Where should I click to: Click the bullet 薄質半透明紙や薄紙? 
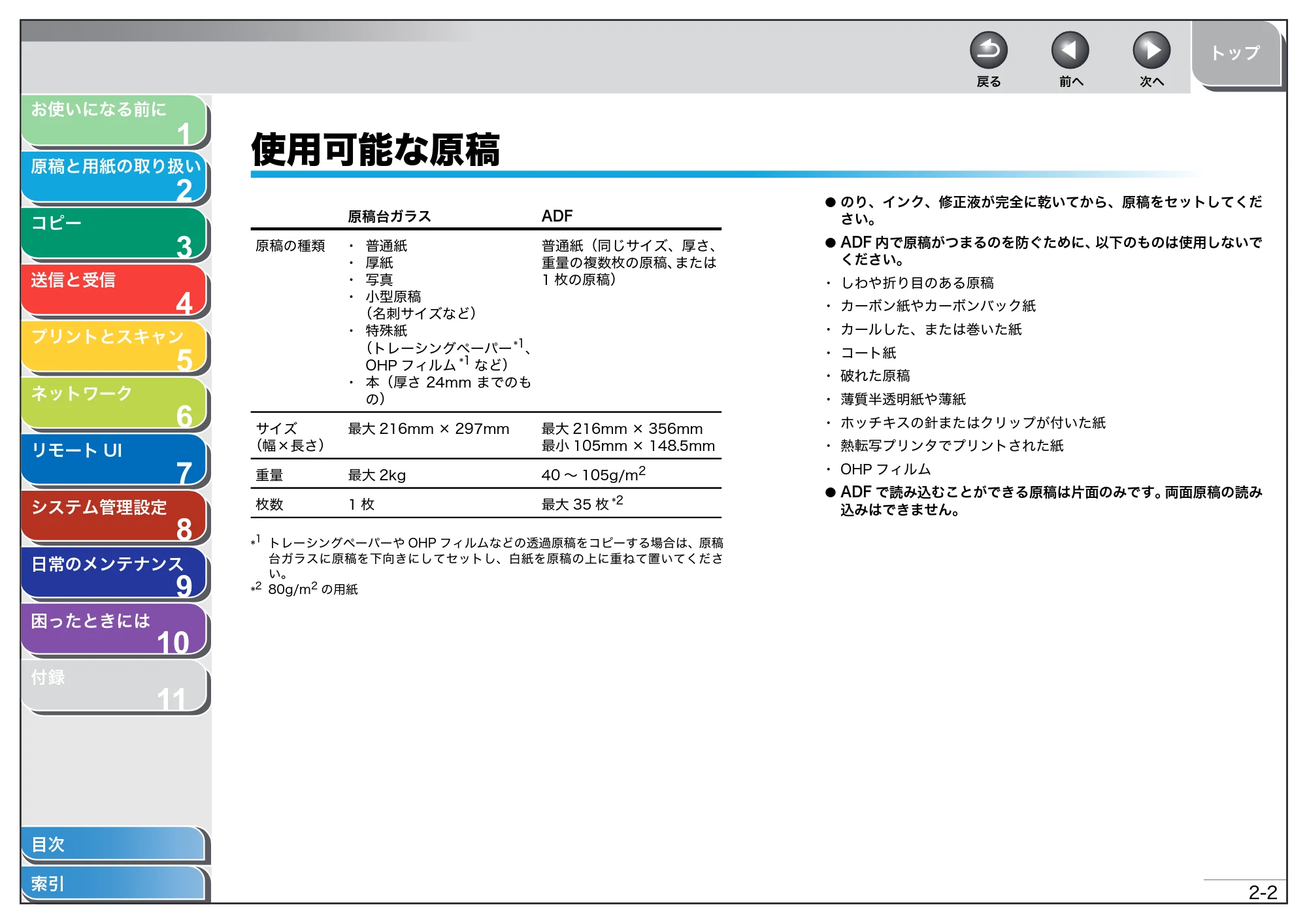pos(903,399)
